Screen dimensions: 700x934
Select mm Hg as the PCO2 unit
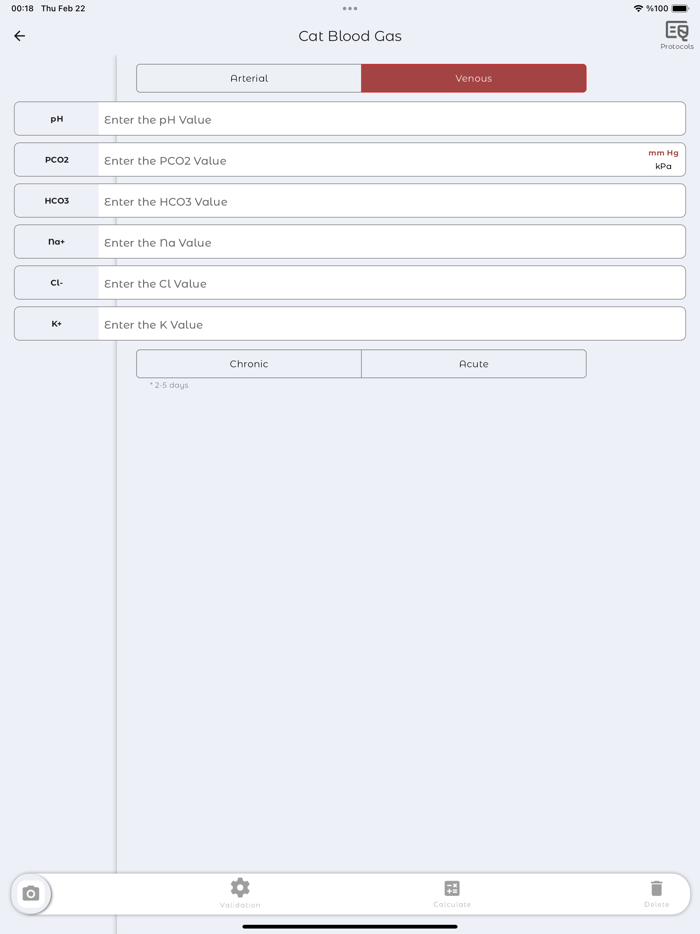coord(662,153)
